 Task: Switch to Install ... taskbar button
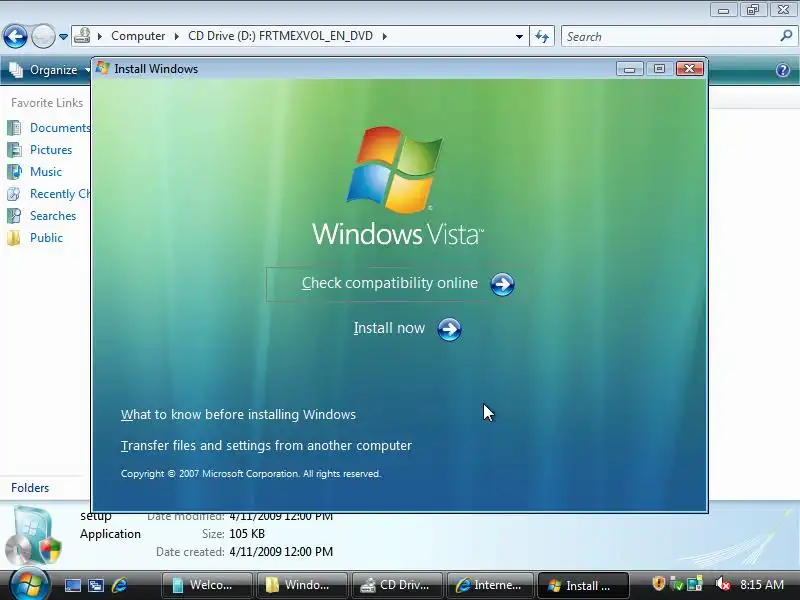tap(583, 585)
